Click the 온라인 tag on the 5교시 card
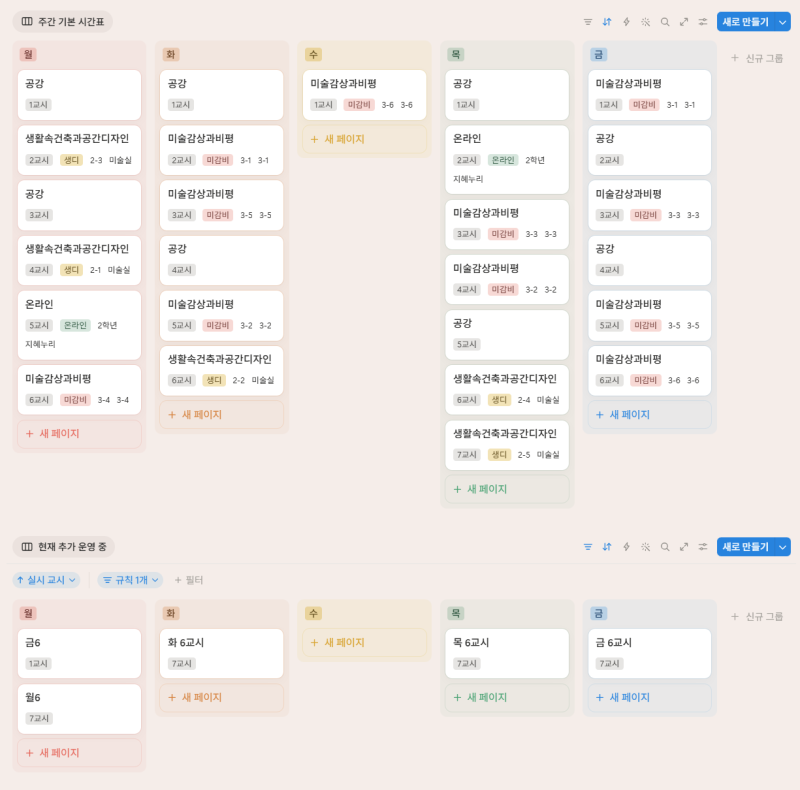Image resolution: width=800 pixels, height=790 pixels. tap(75, 325)
